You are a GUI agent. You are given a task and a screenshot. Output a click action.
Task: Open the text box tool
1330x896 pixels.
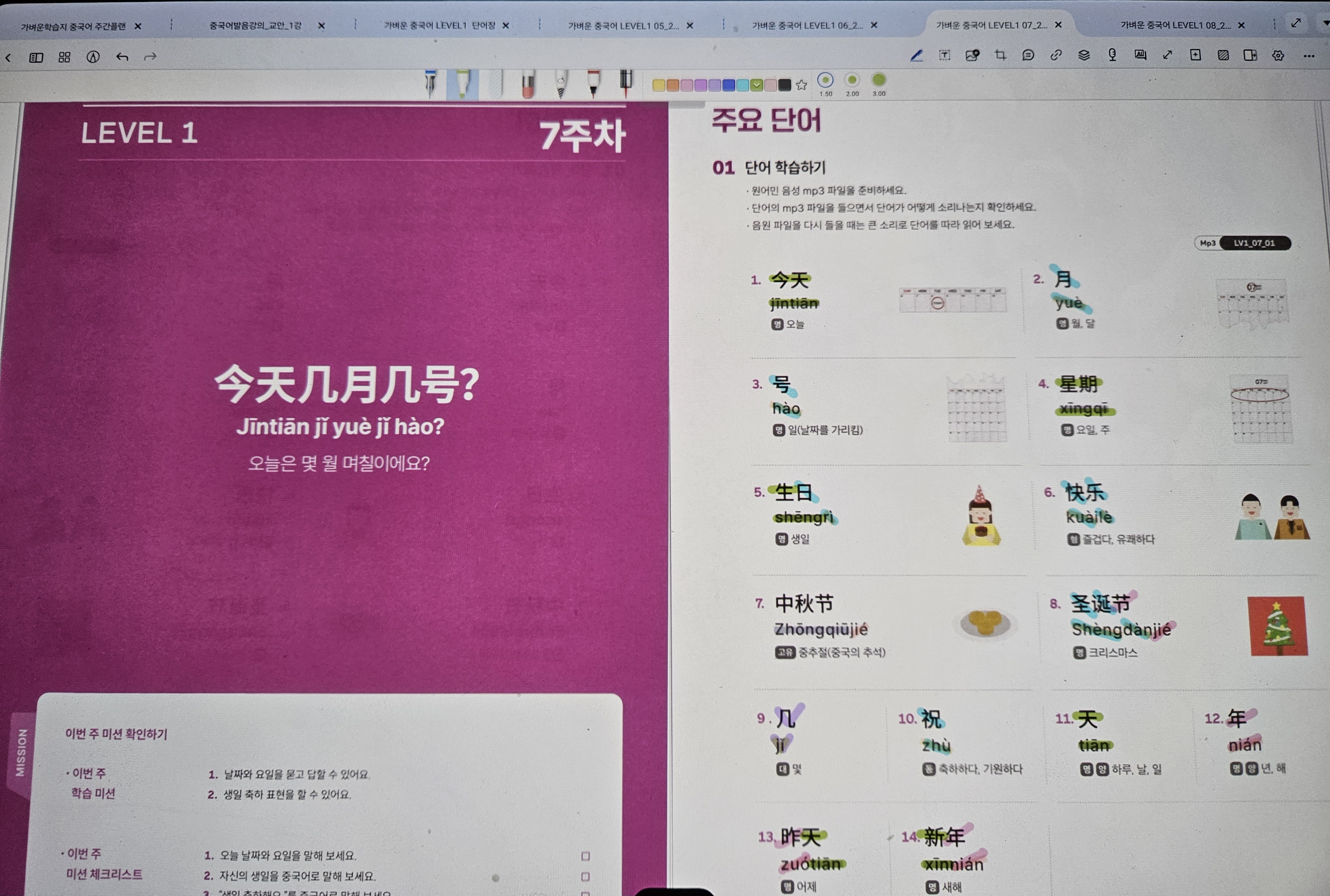point(944,56)
